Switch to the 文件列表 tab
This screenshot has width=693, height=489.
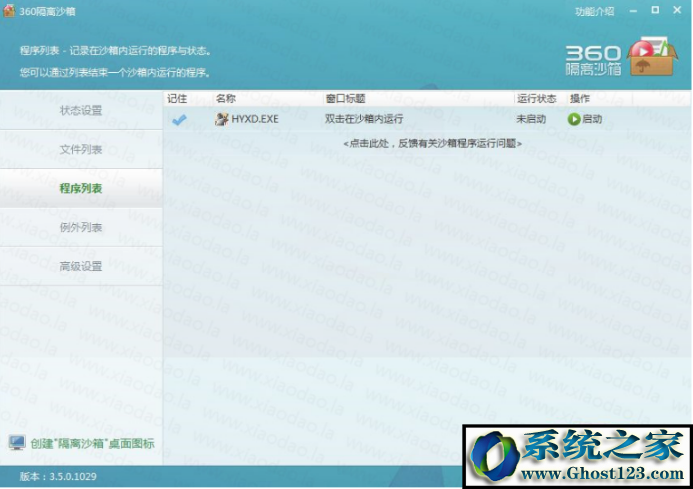tap(81, 149)
